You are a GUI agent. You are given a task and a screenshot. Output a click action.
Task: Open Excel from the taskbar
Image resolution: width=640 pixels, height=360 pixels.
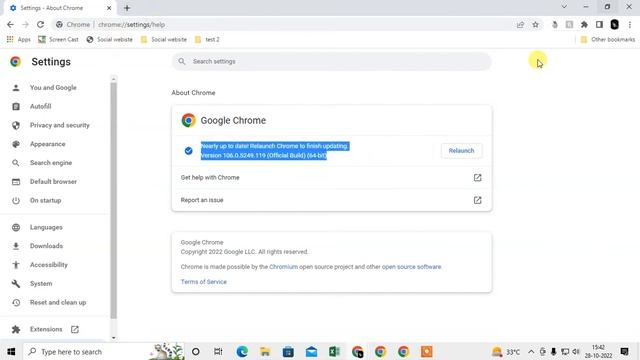[334, 351]
